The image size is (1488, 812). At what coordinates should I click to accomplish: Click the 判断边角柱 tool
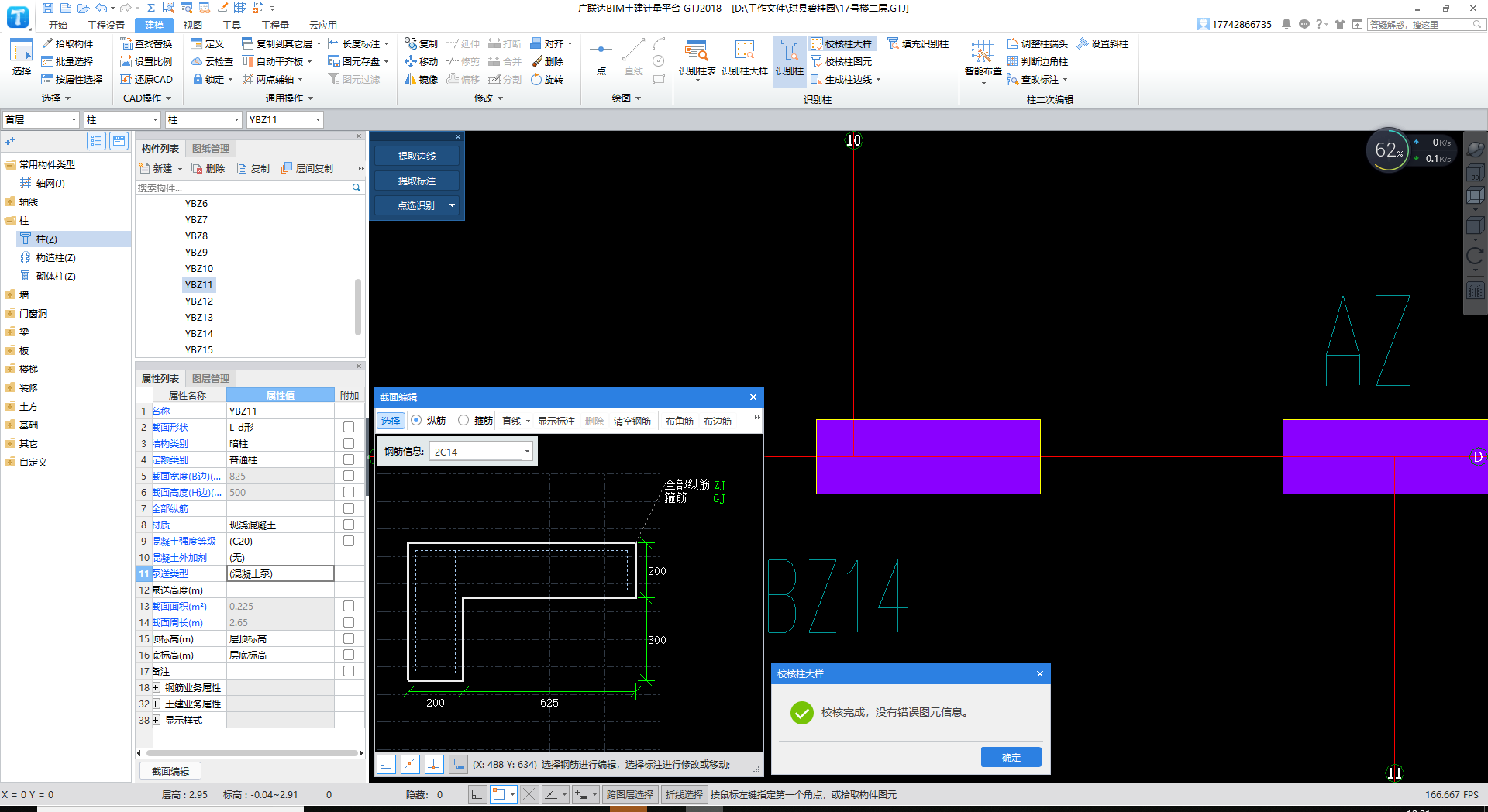[1037, 62]
